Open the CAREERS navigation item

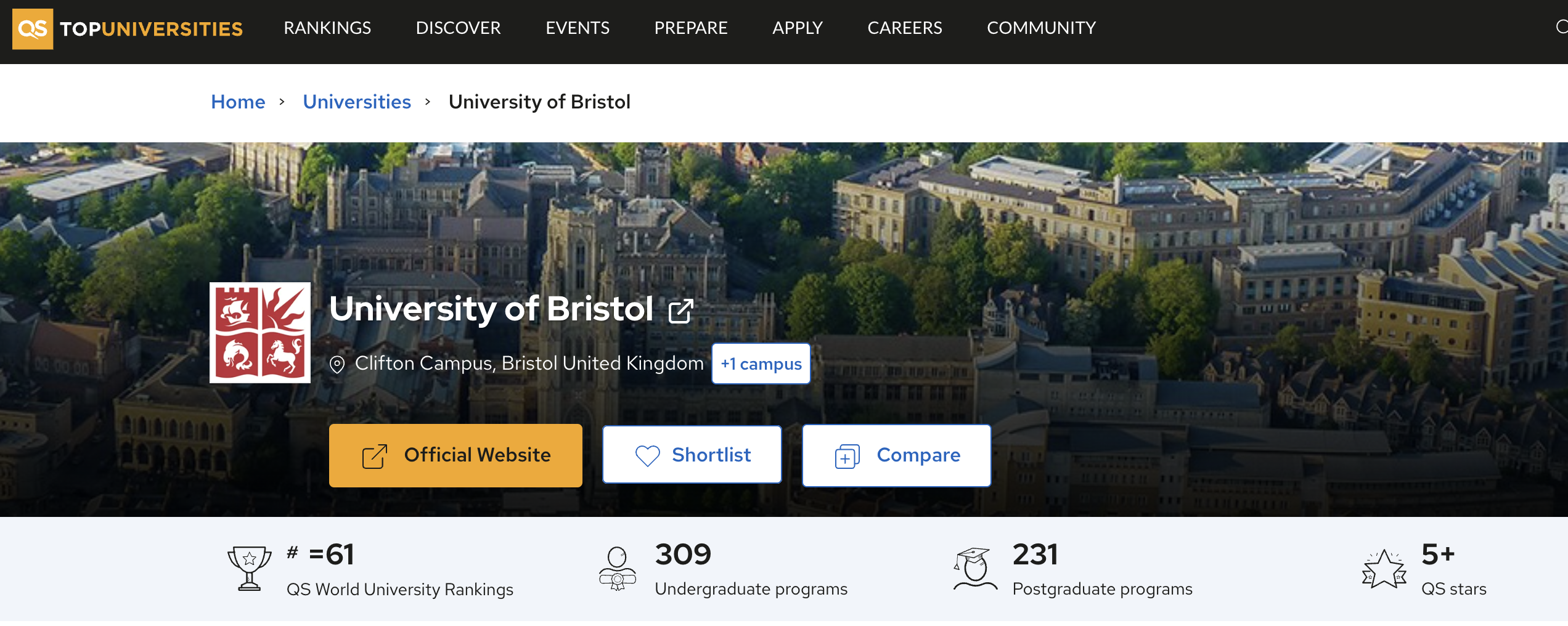tap(905, 28)
